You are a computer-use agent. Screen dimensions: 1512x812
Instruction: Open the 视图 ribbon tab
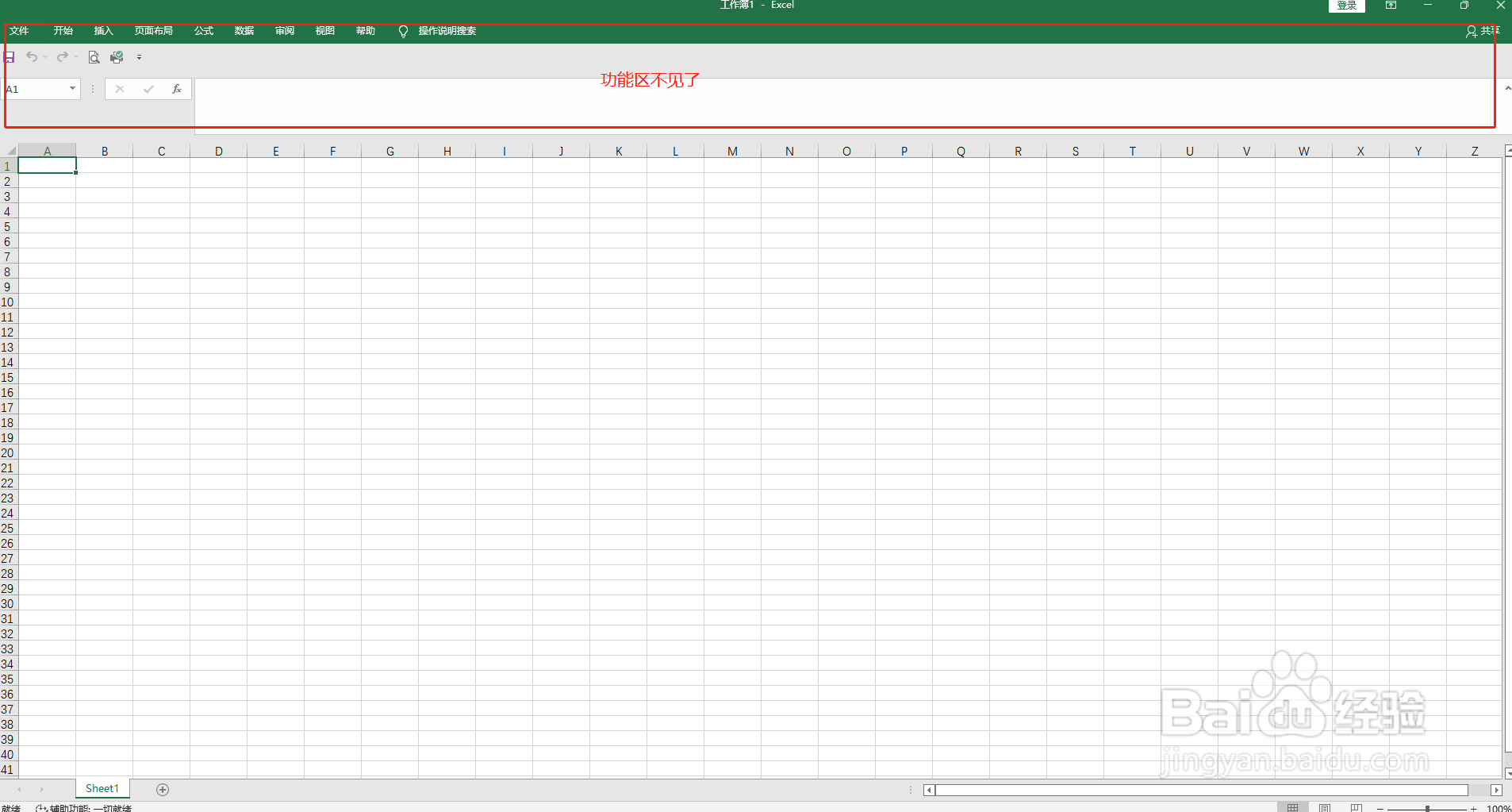coord(325,31)
